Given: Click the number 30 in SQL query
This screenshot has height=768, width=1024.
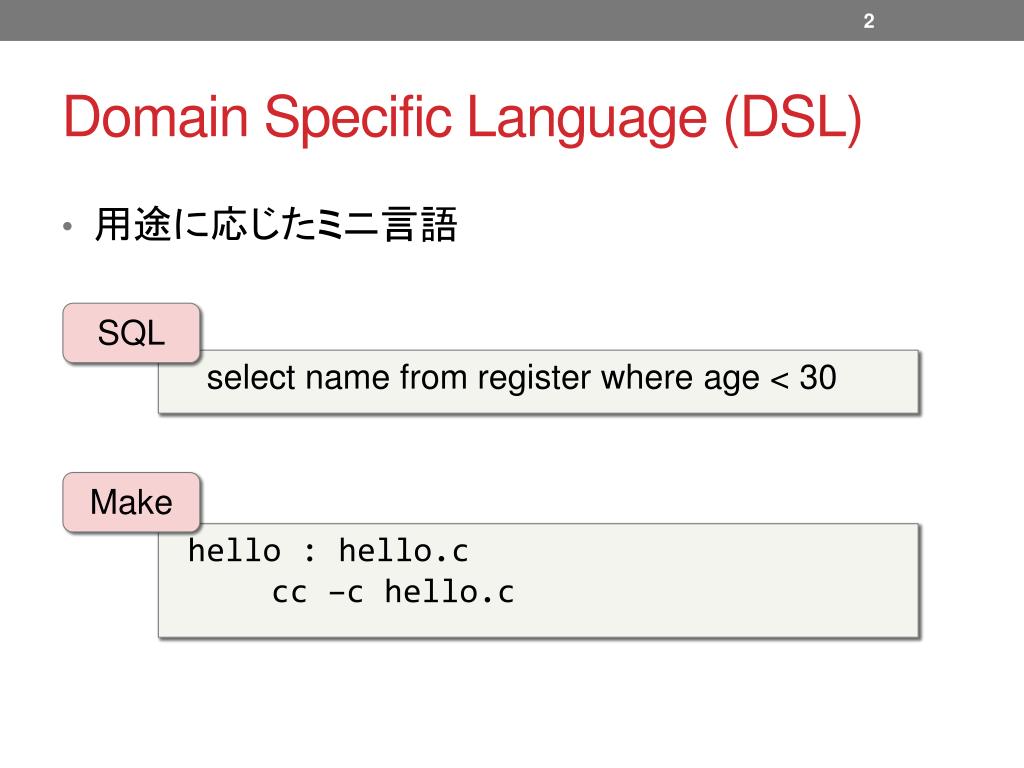Looking at the screenshot, I should pyautogui.click(x=818, y=378).
